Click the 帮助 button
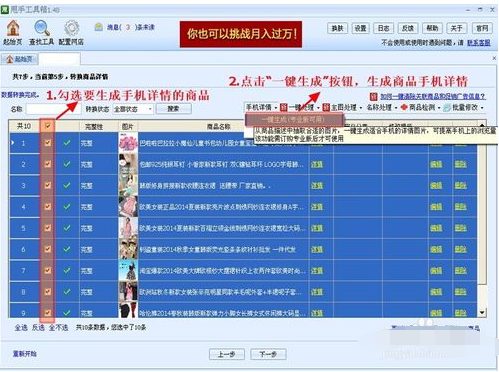Screen dimensions: 499x372 432,29
